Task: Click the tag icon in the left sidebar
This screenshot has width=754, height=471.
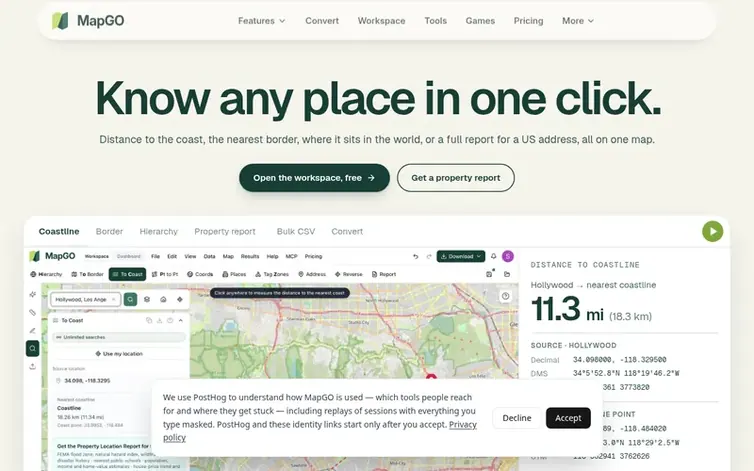Action: pos(33,312)
